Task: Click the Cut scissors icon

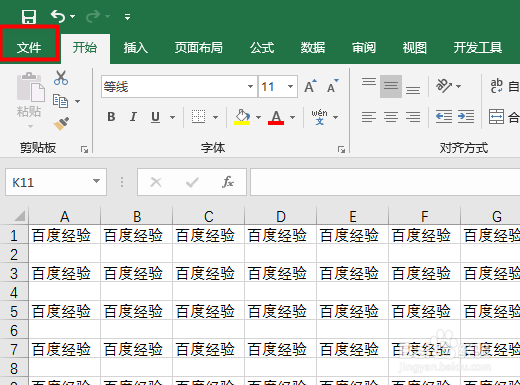Action: coord(61,78)
